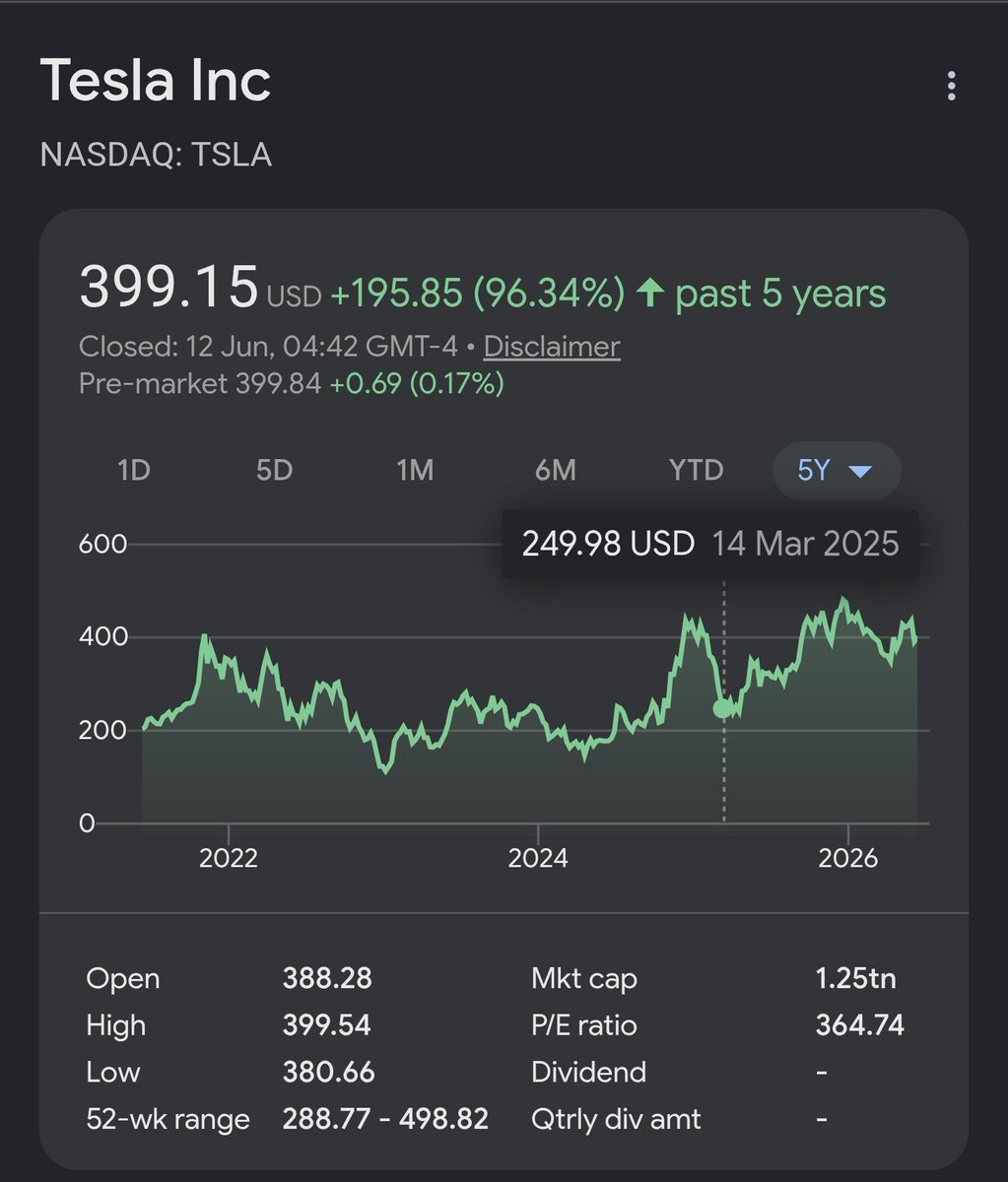Screen dimensions: 1008x1182
Task: Open the three-dot more options menu
Action: 951,86
